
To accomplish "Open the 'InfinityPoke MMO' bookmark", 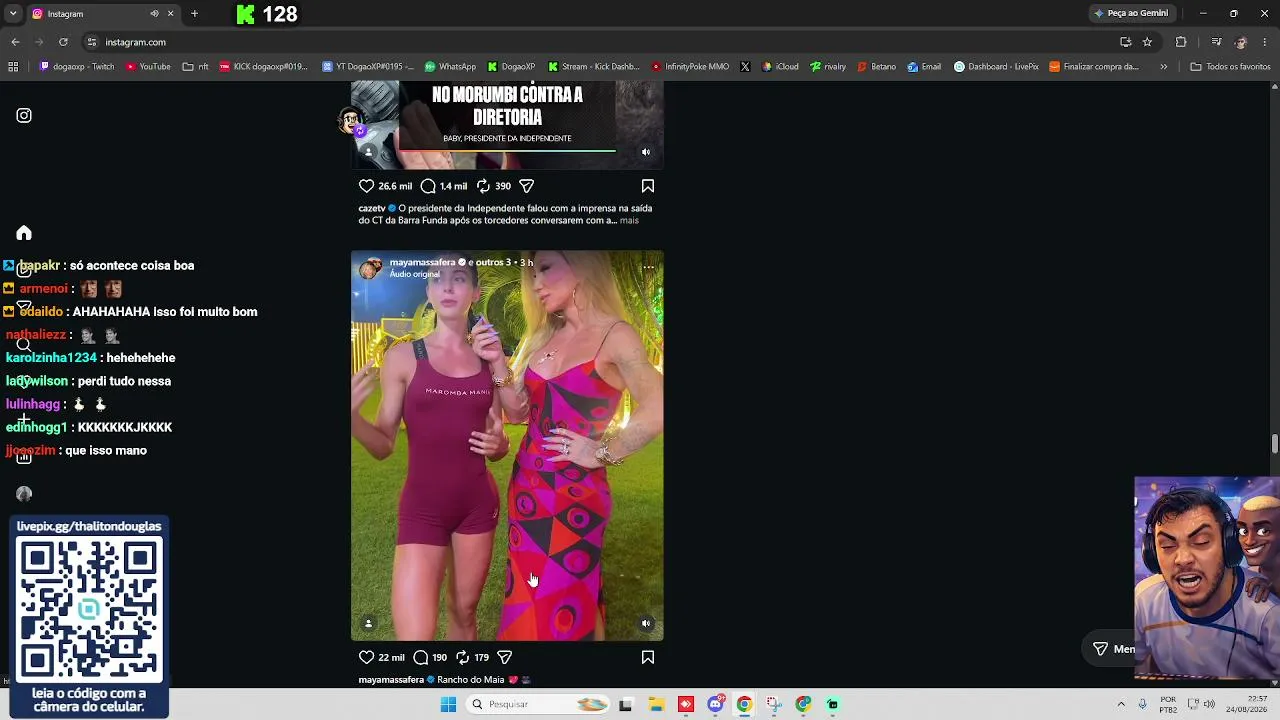I will click(690, 67).
